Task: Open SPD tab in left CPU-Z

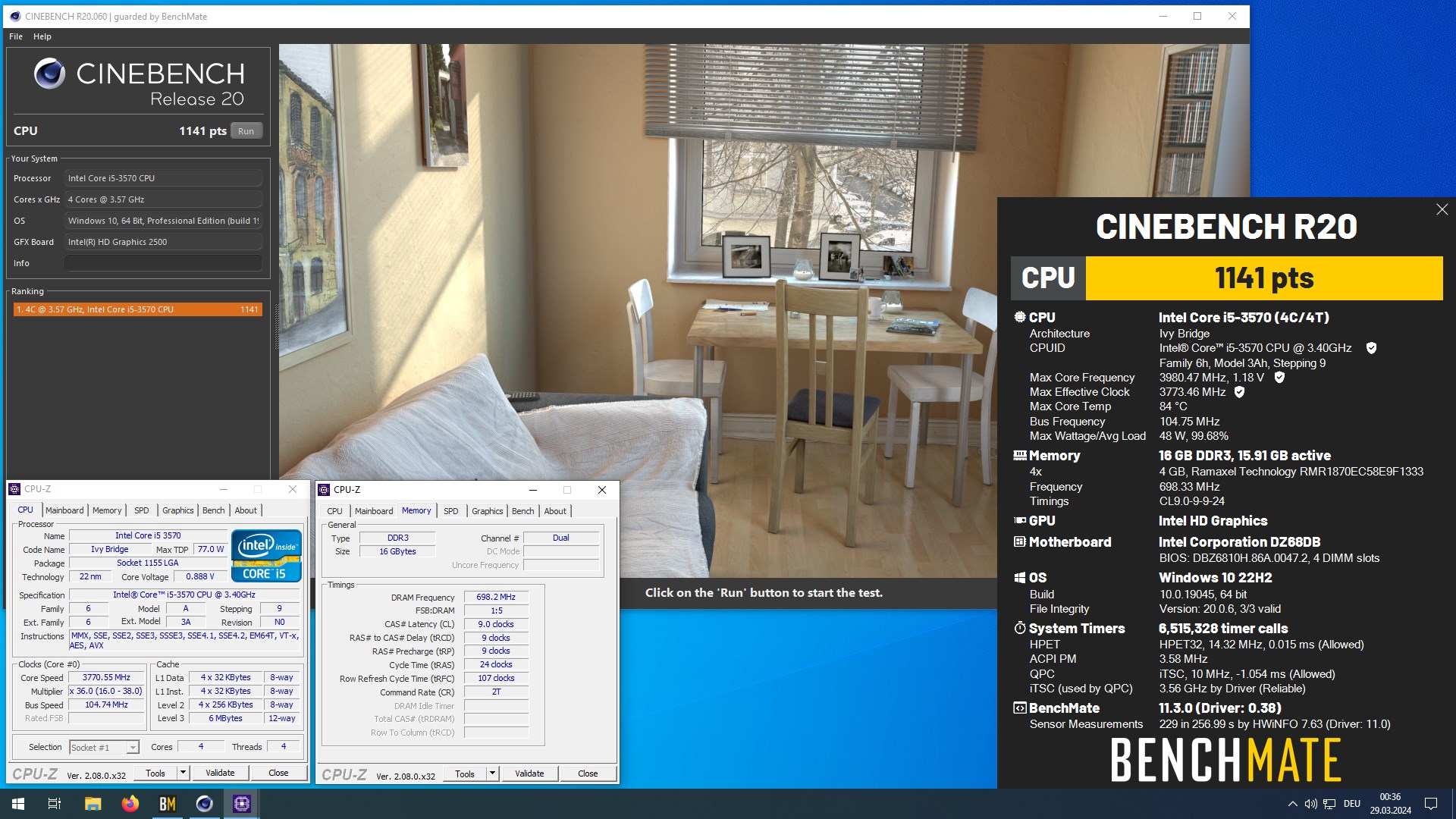Action: (142, 510)
